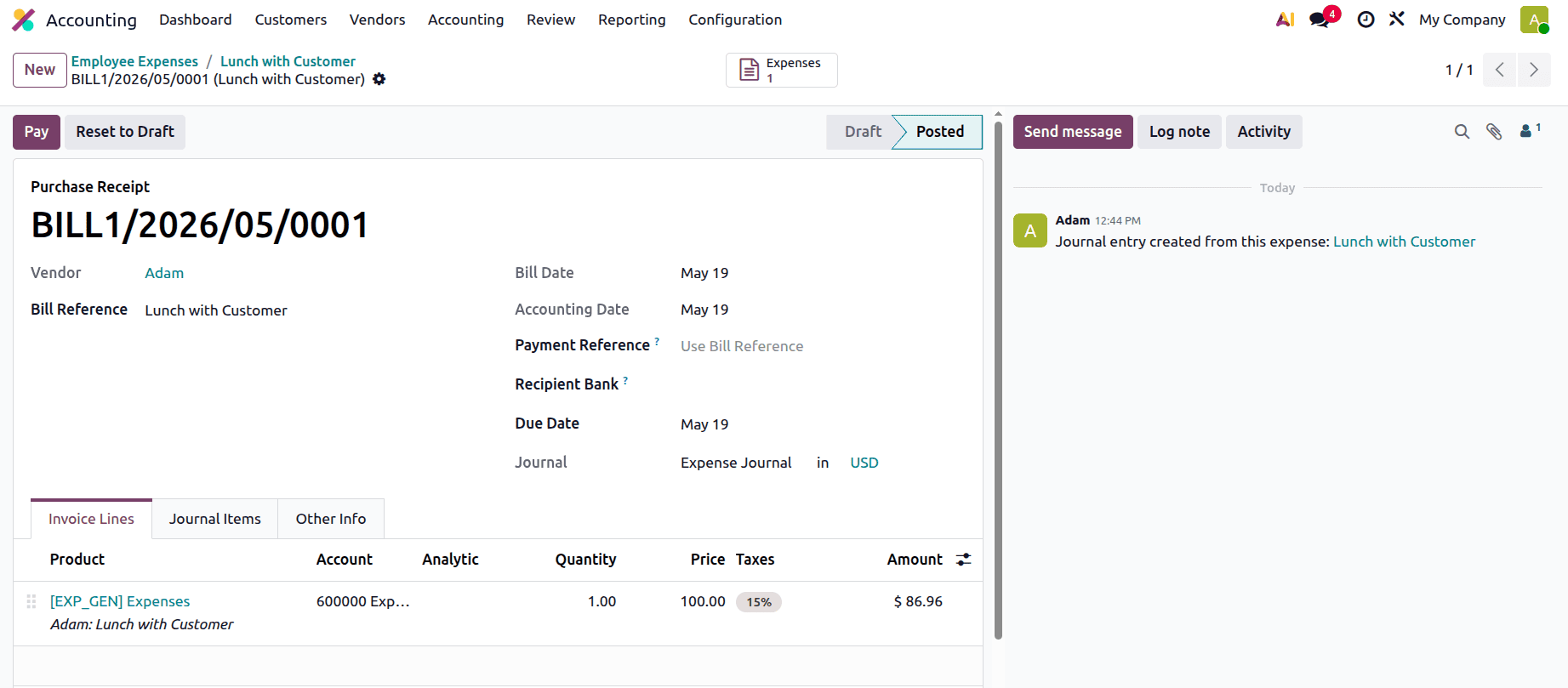Click the '100.00' price cell

(703, 601)
